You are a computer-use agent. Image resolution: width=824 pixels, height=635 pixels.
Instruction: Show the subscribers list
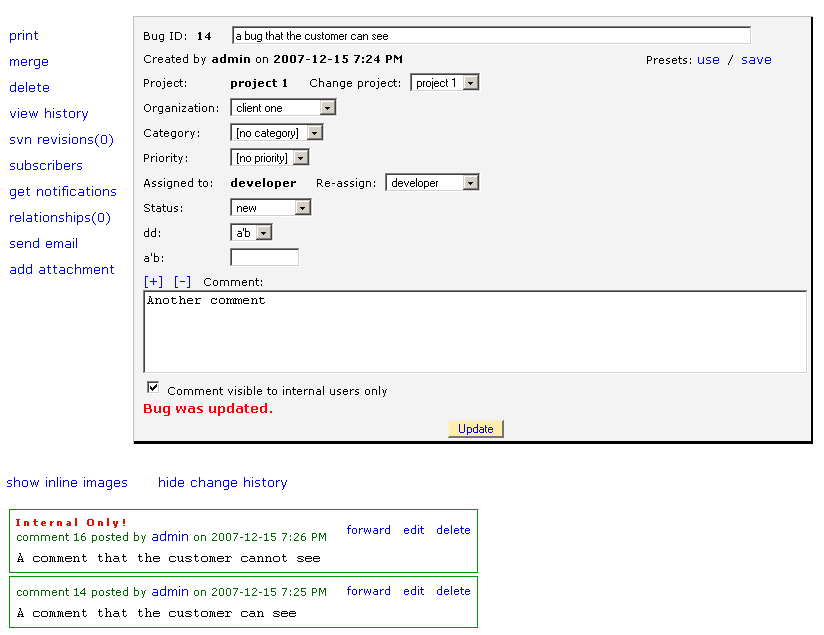tap(46, 166)
